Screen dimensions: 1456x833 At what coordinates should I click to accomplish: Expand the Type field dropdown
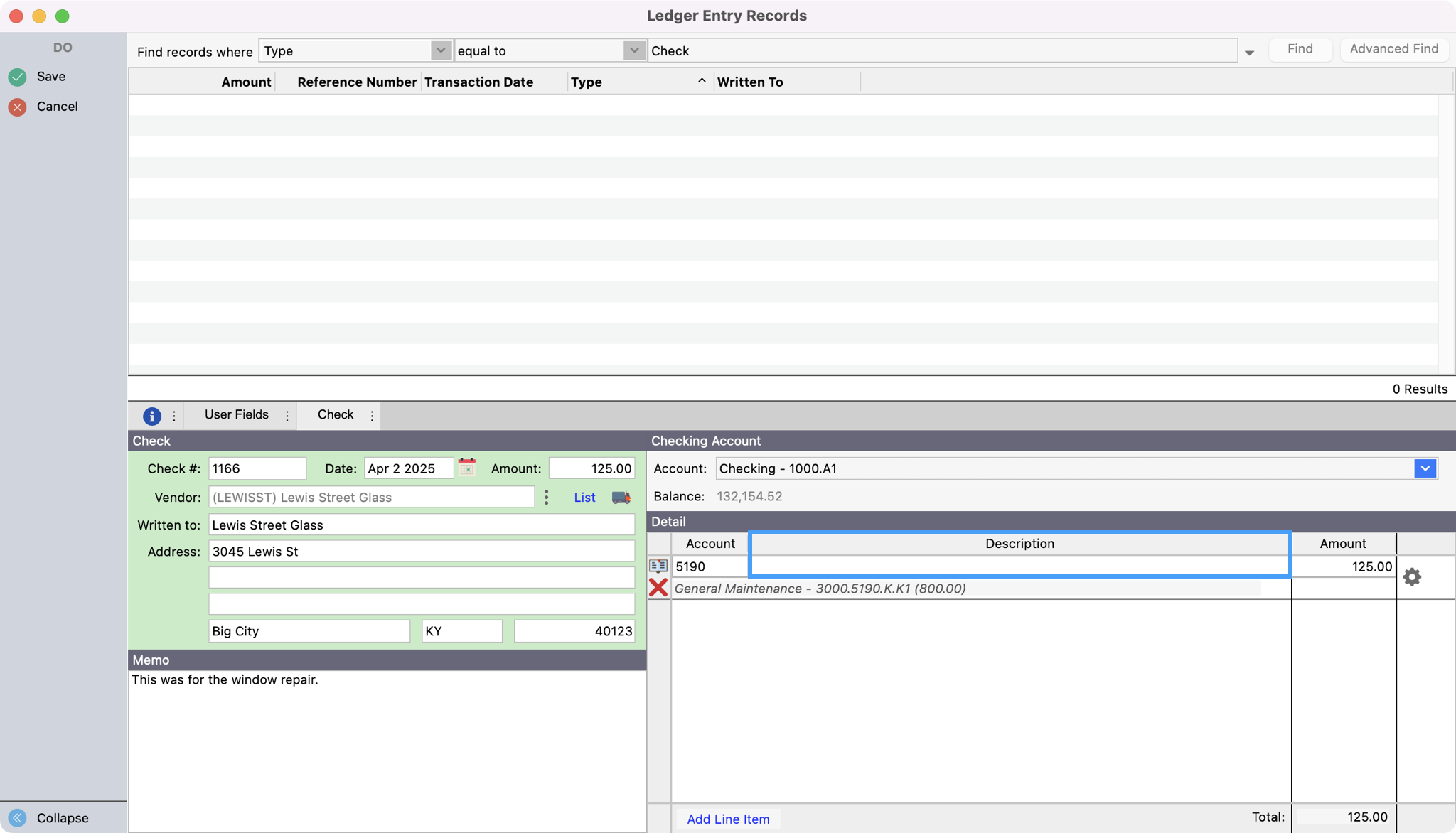click(x=441, y=50)
